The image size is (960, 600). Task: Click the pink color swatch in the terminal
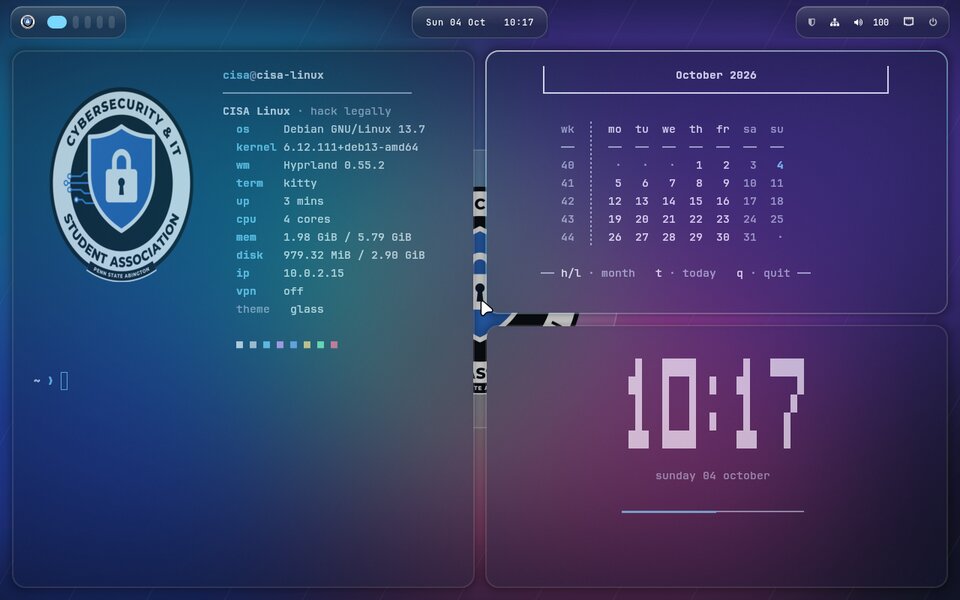point(334,345)
